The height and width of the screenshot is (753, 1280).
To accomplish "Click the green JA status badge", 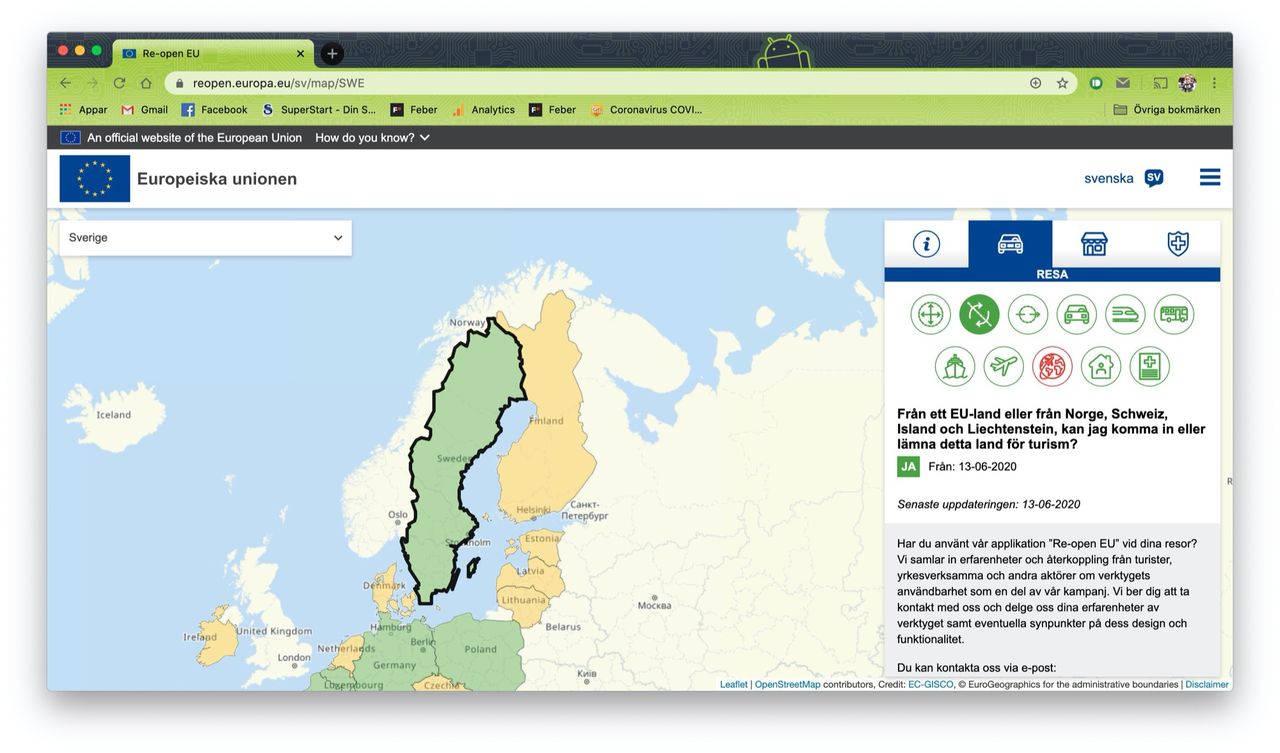I will click(908, 466).
